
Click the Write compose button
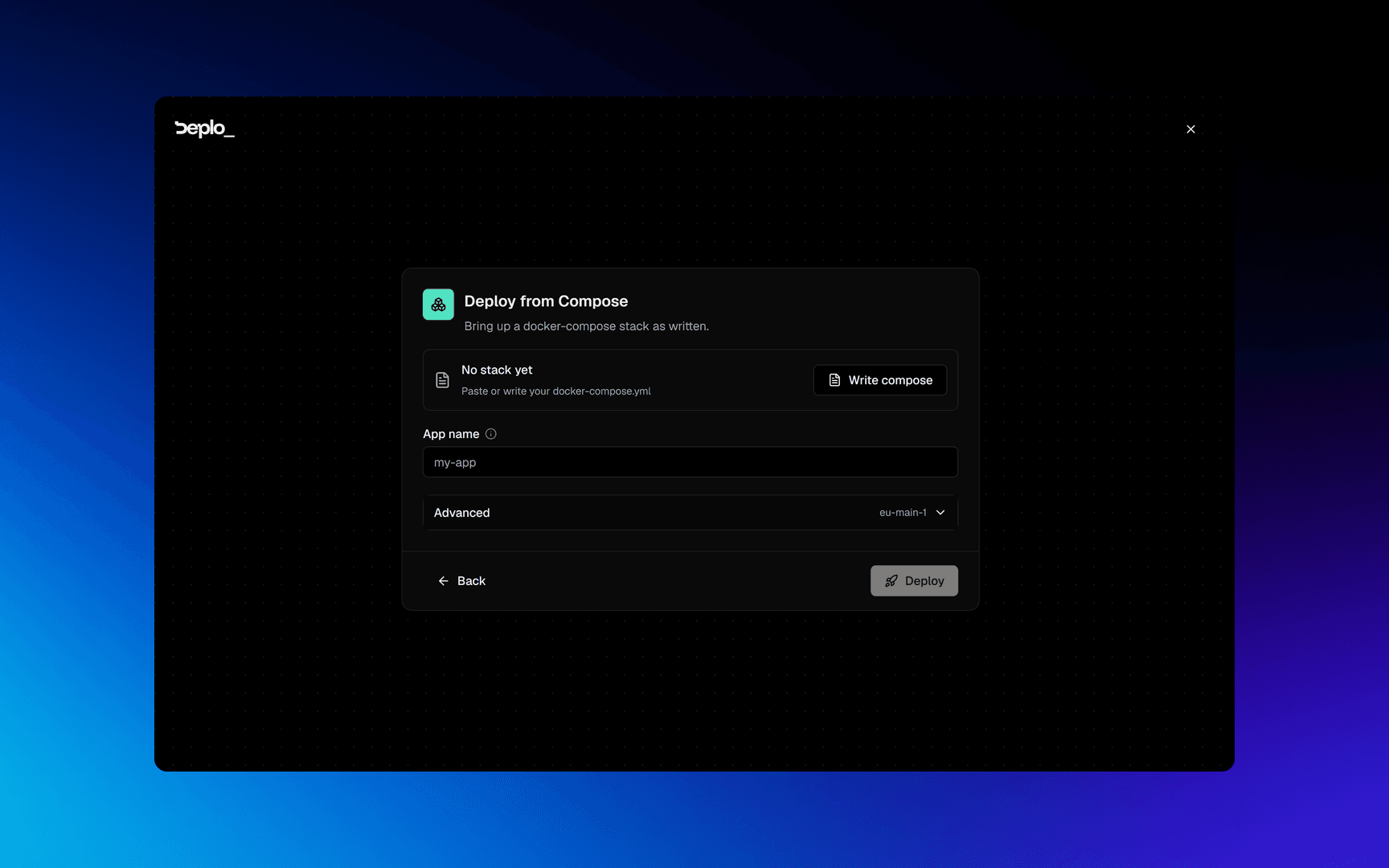880,380
